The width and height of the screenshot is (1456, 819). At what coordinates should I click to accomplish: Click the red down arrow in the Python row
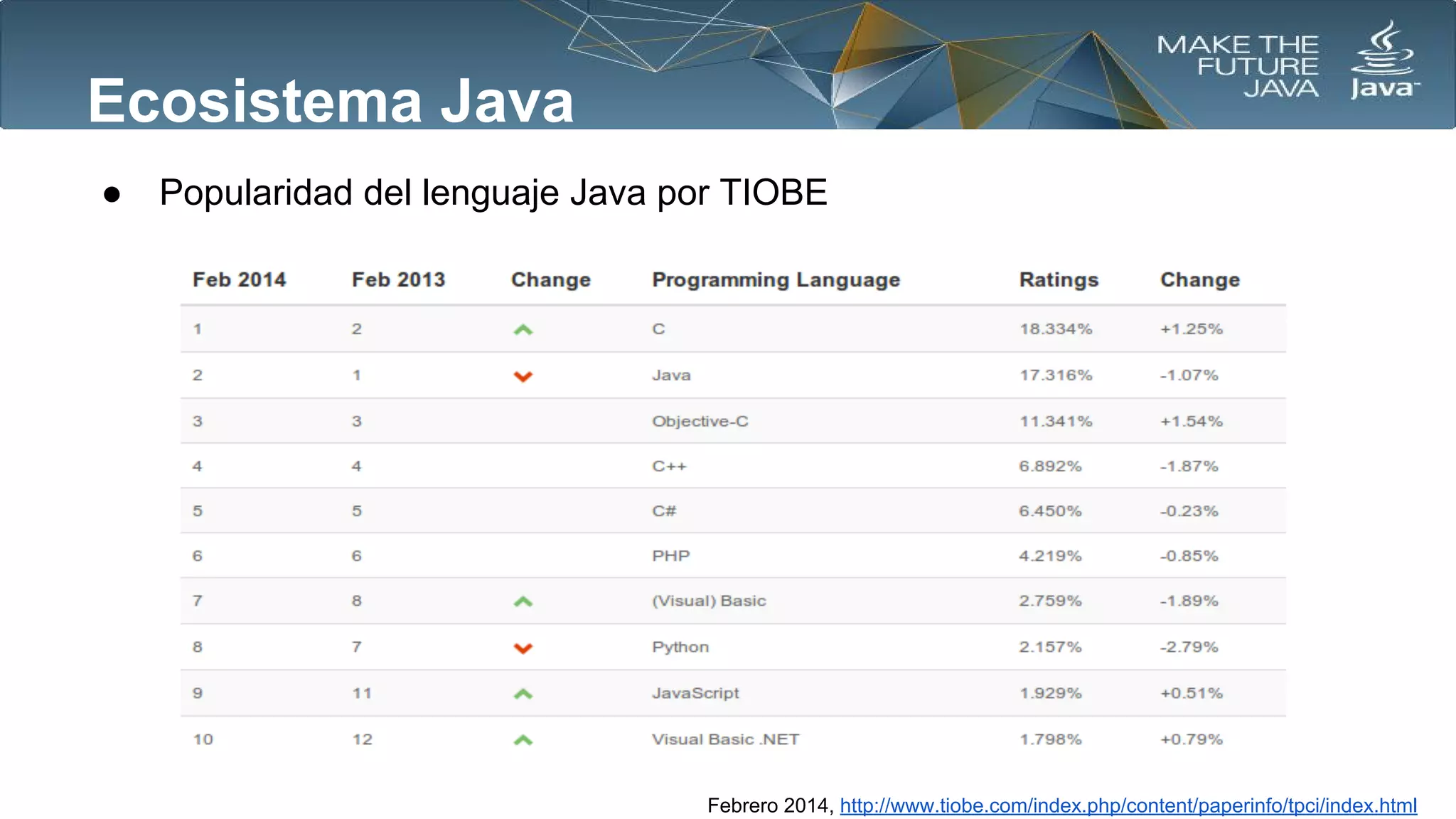(523, 648)
